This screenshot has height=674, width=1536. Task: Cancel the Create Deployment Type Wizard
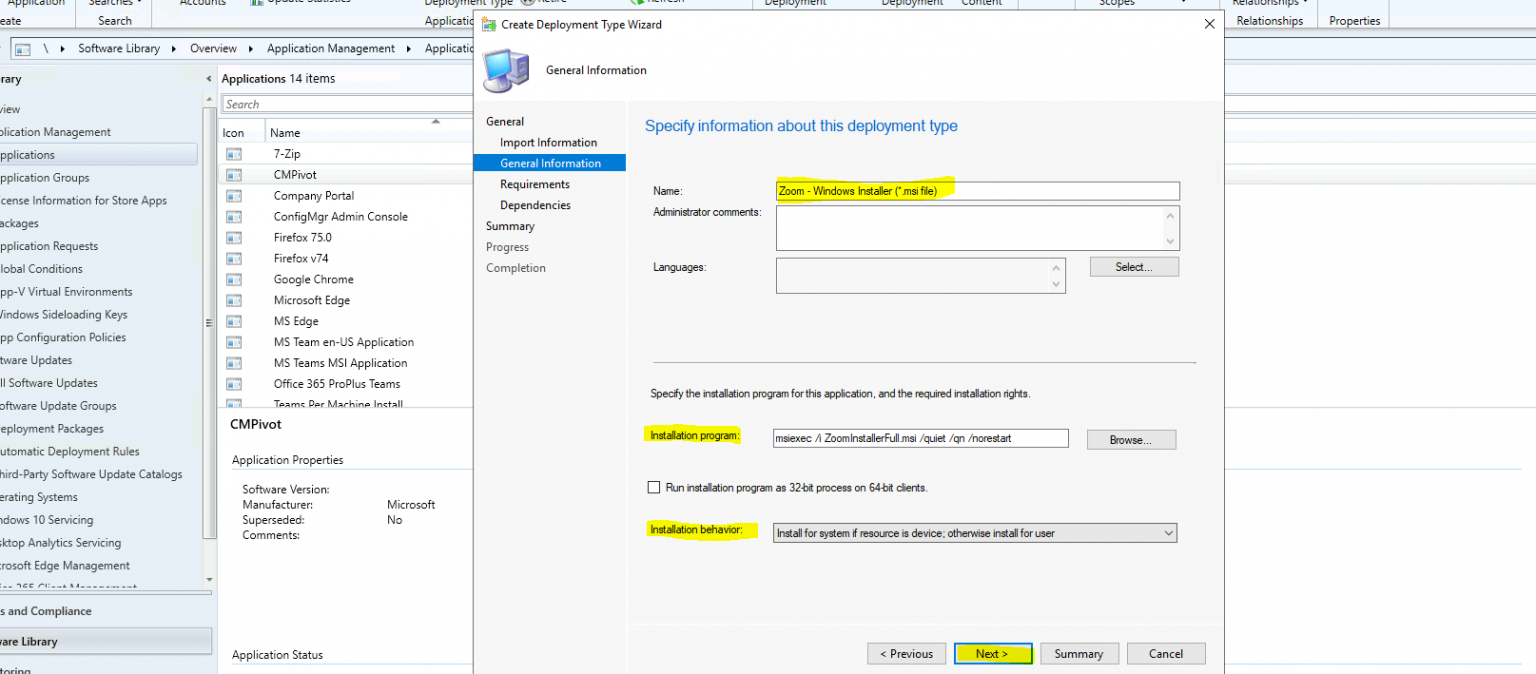pyautogui.click(x=1166, y=654)
